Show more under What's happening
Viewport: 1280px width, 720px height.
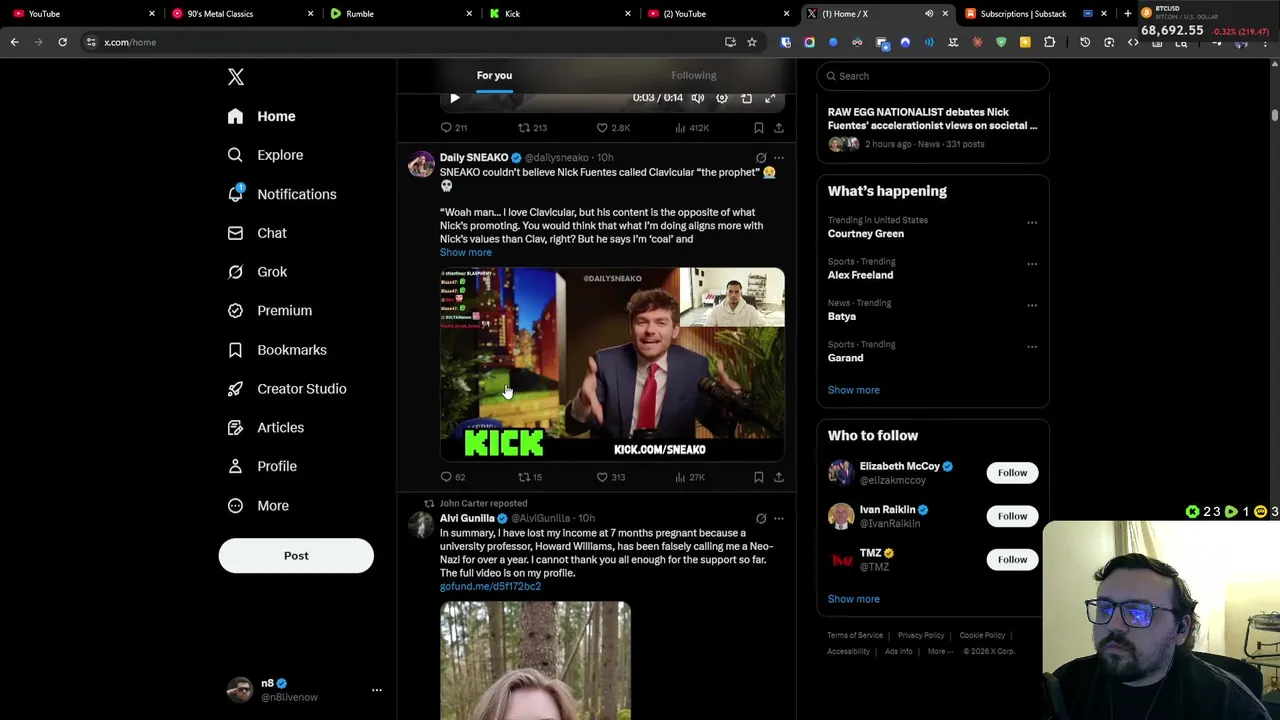pos(853,390)
